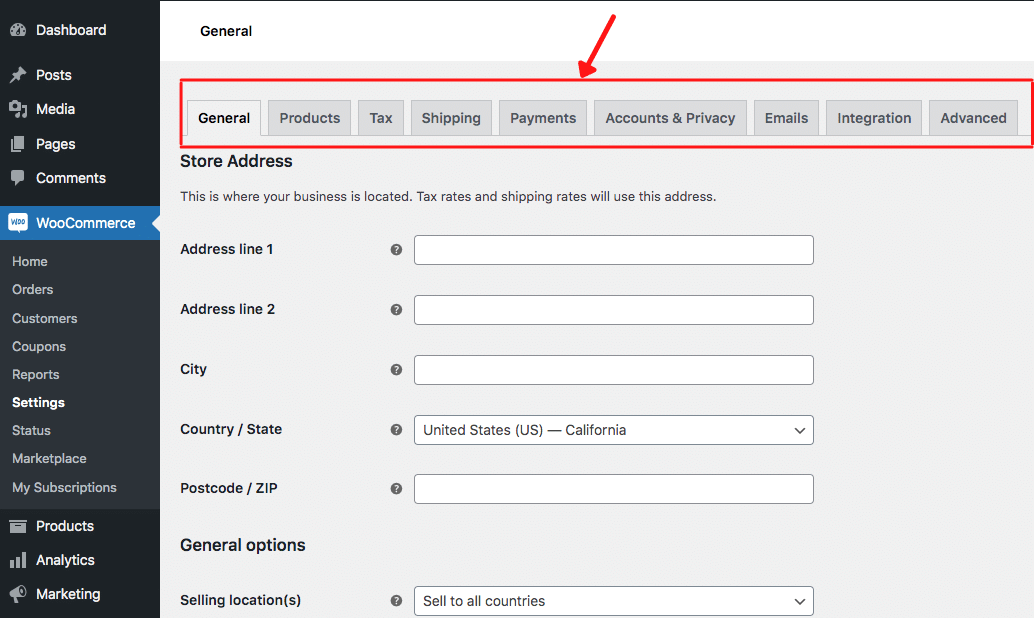The width and height of the screenshot is (1034, 618).
Task: Click the Pages icon in sidebar
Action: [18, 144]
